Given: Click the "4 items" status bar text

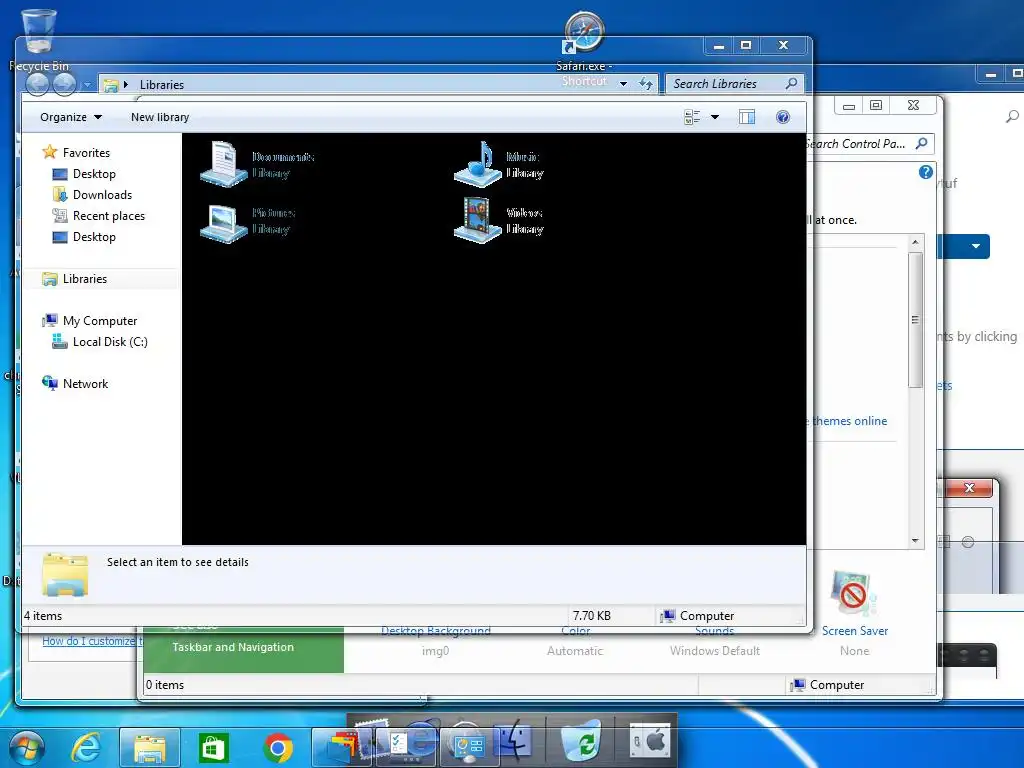Looking at the screenshot, I should (43, 616).
